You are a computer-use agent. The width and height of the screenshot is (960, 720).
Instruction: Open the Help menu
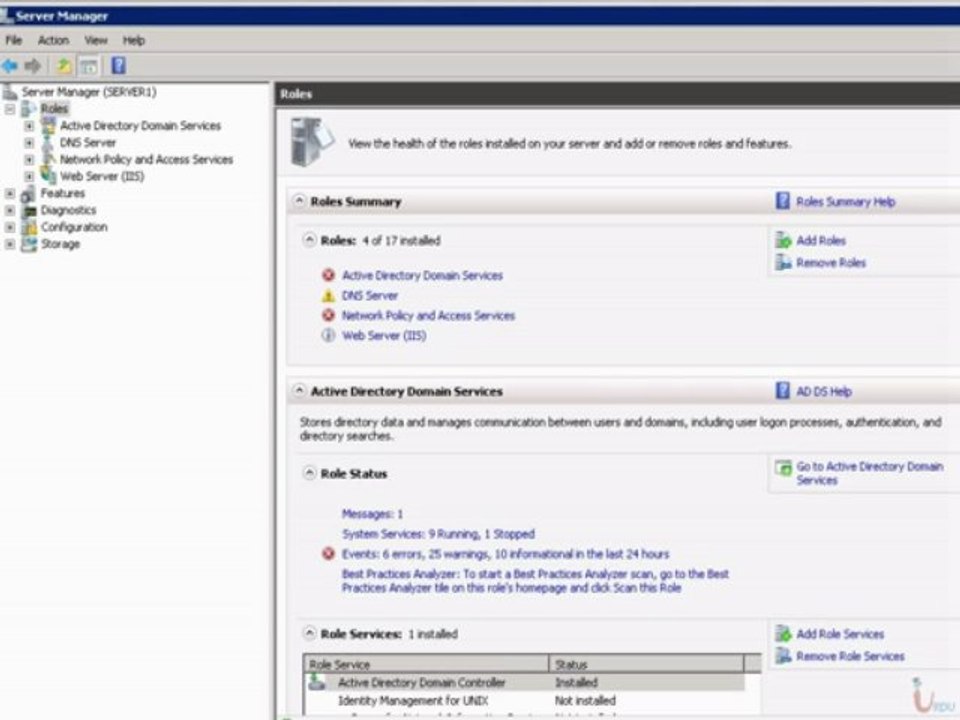click(133, 40)
